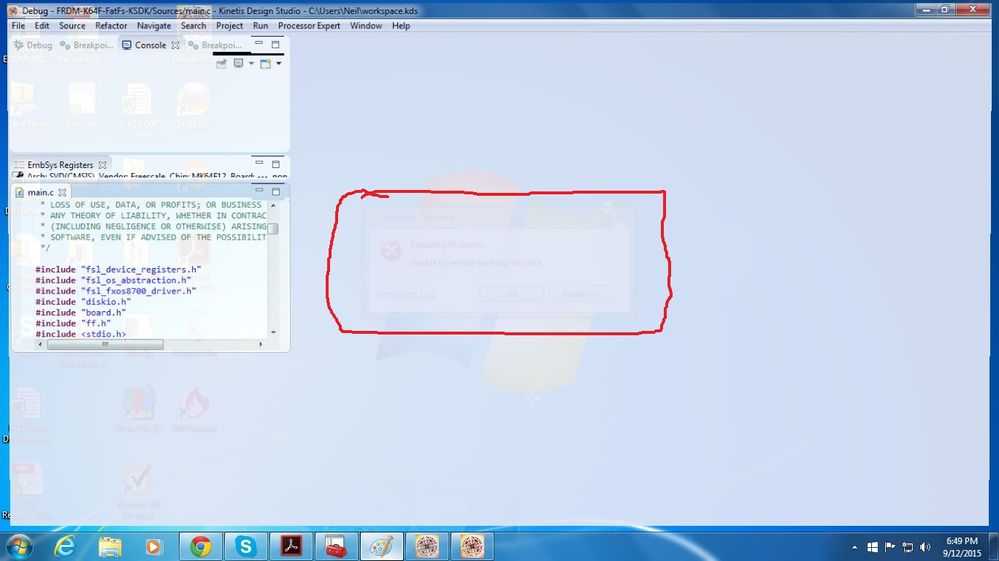The width and height of the screenshot is (999, 561).
Task: Click the editor scroll left arrow
Action: (x=41, y=344)
